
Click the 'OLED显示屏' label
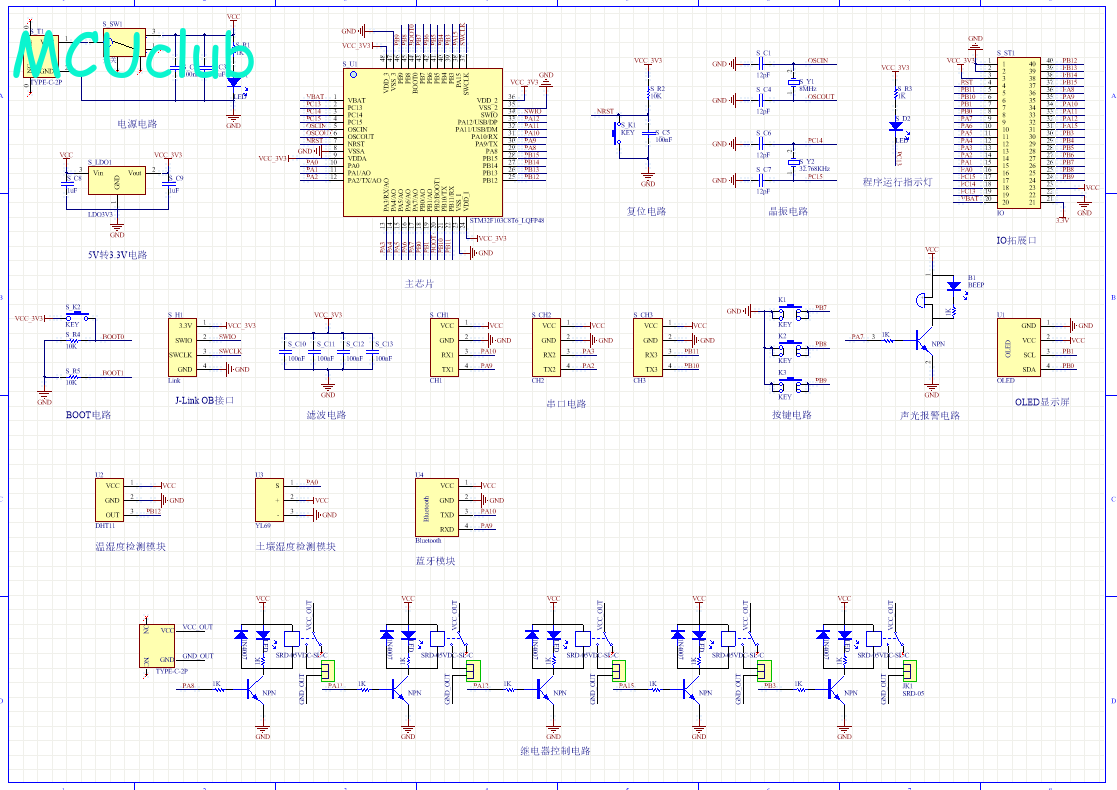[1042, 402]
